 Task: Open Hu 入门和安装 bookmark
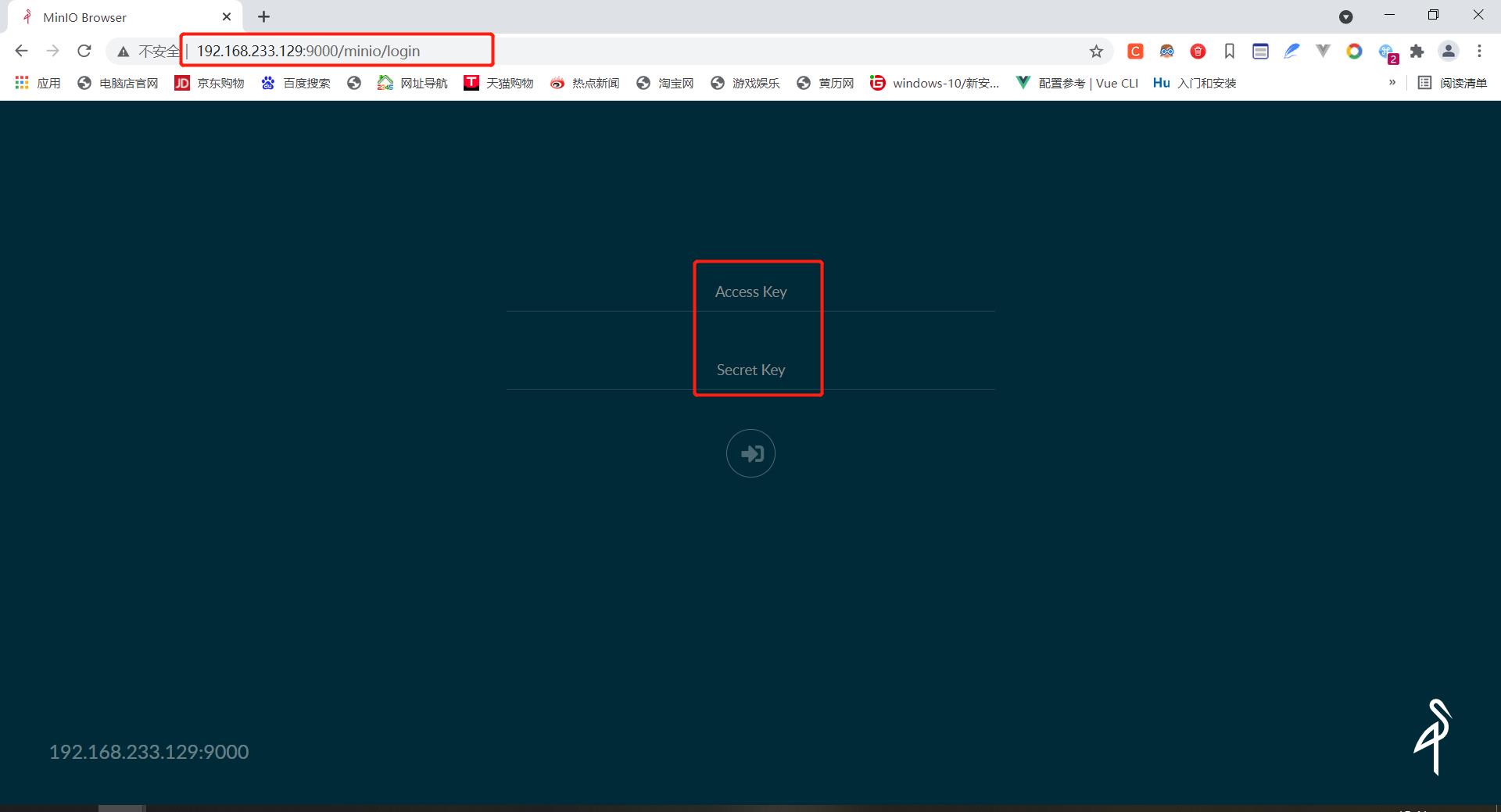coord(1195,83)
